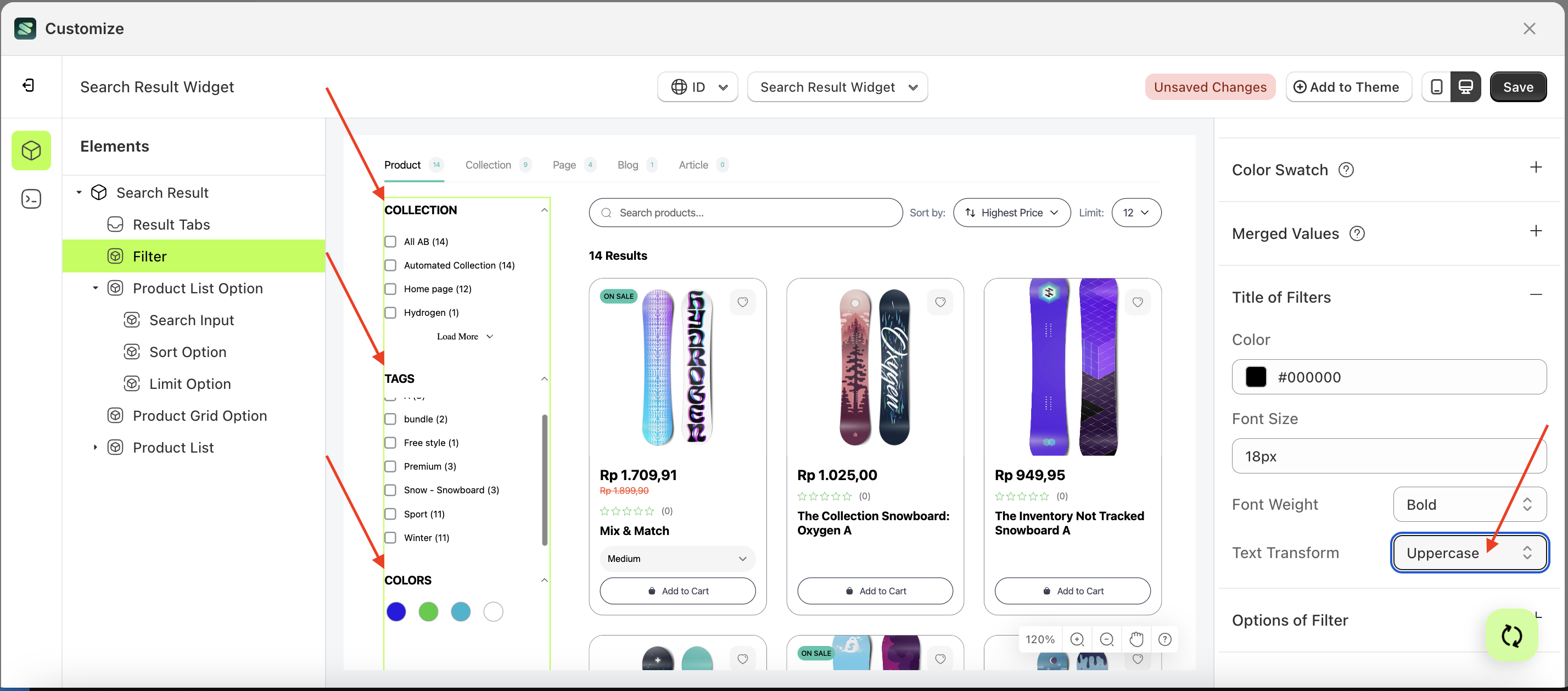Switch to mobile preview icon

tap(1437, 86)
